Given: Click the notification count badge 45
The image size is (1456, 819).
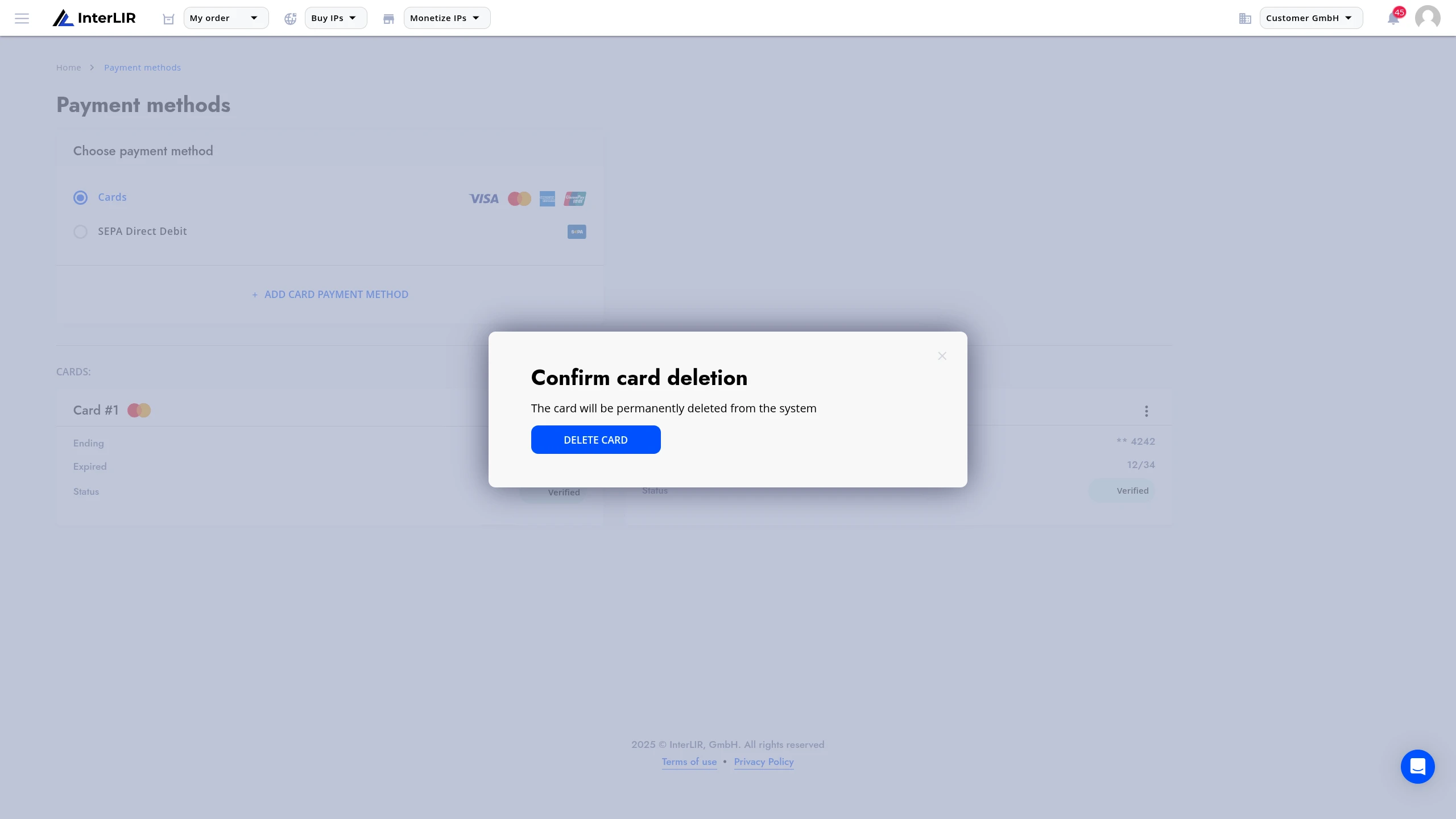Looking at the screenshot, I should [x=1399, y=12].
